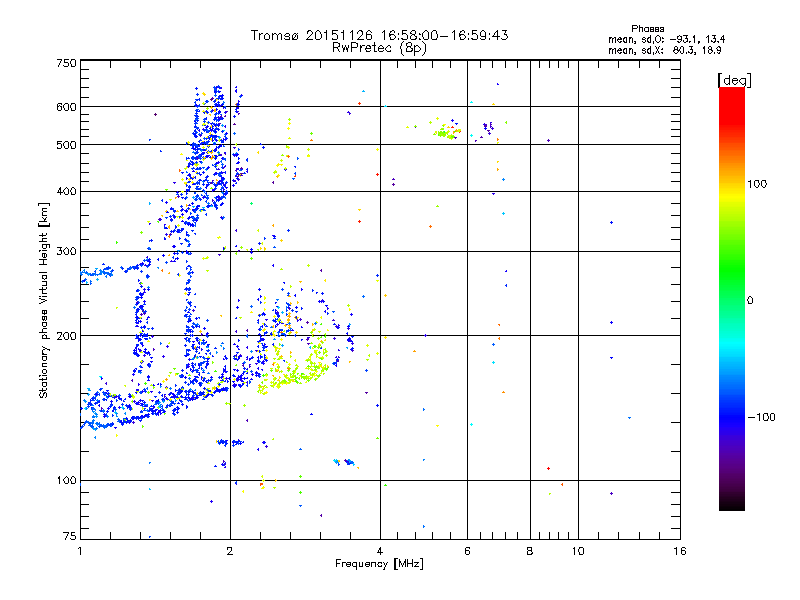Click the x-axis tick label '1'
800x600 pixels.
[80, 551]
